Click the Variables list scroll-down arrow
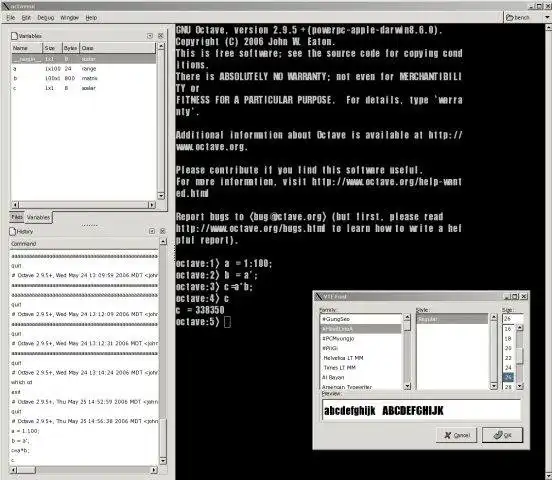Screen dimensions: 552x480 point(161,196)
